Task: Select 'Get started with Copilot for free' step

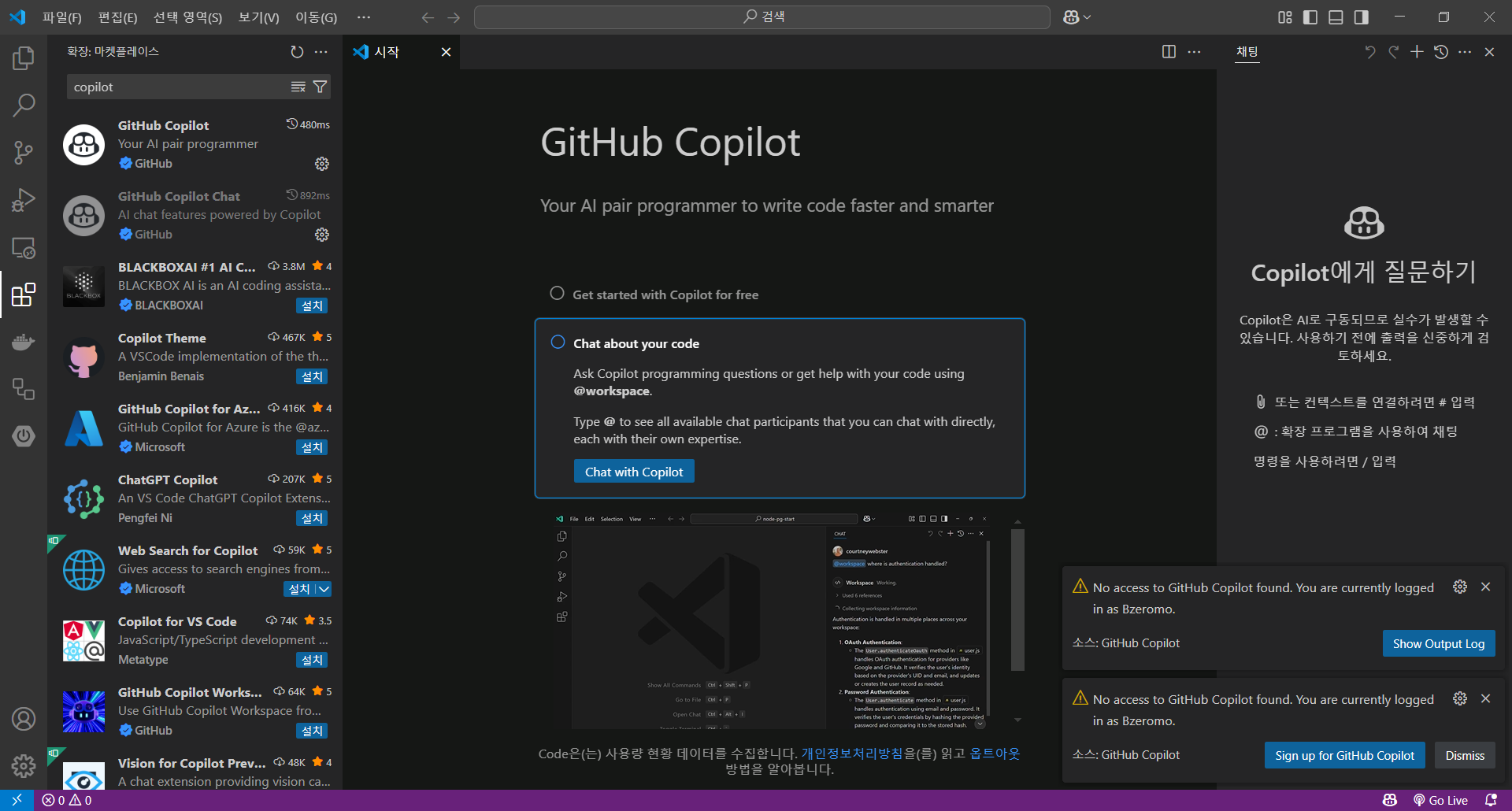Action: pyautogui.click(x=665, y=294)
